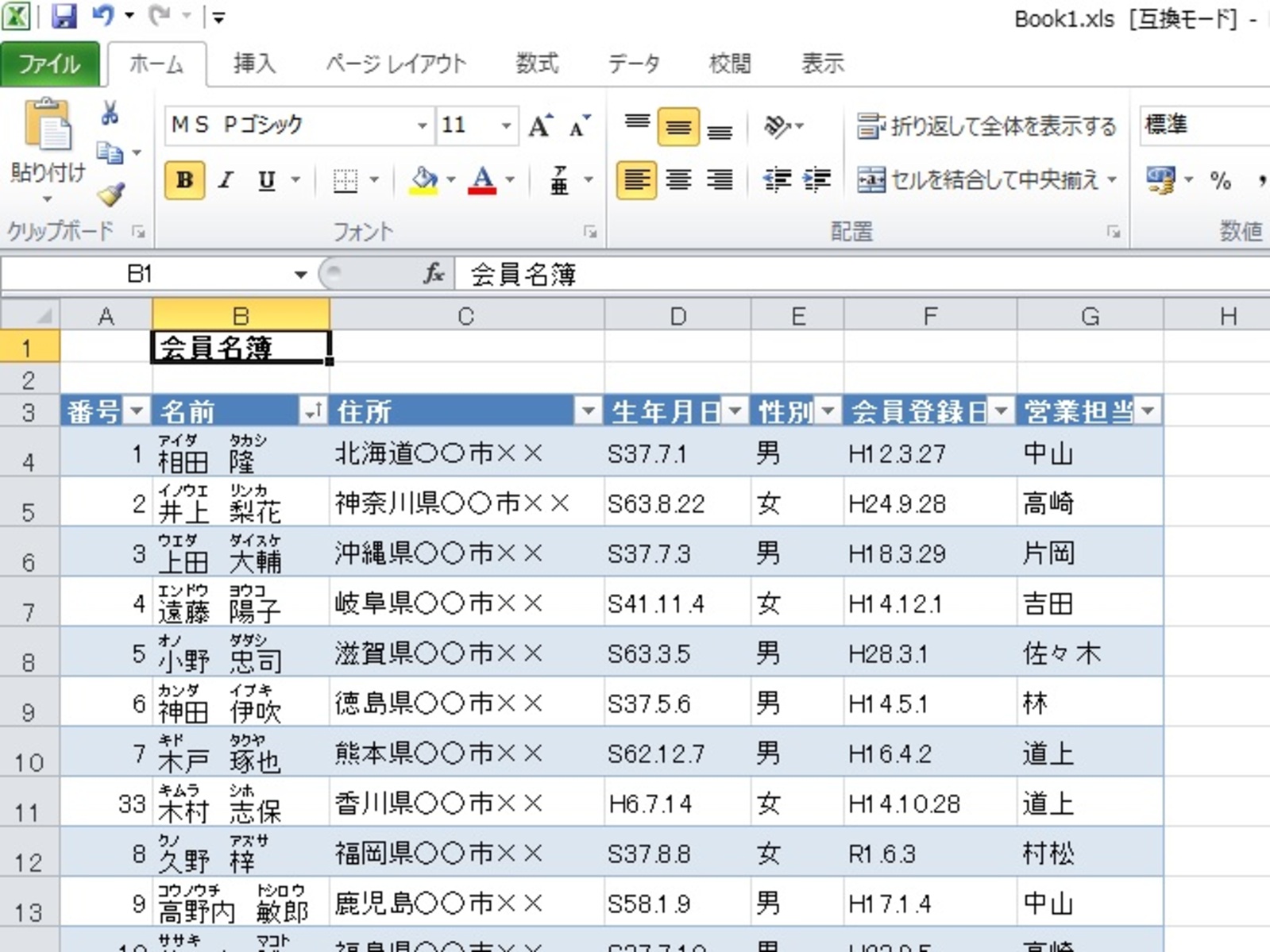Click the increase indent icon
Image resolution: width=1270 pixels, height=952 pixels.
pyautogui.click(x=816, y=180)
